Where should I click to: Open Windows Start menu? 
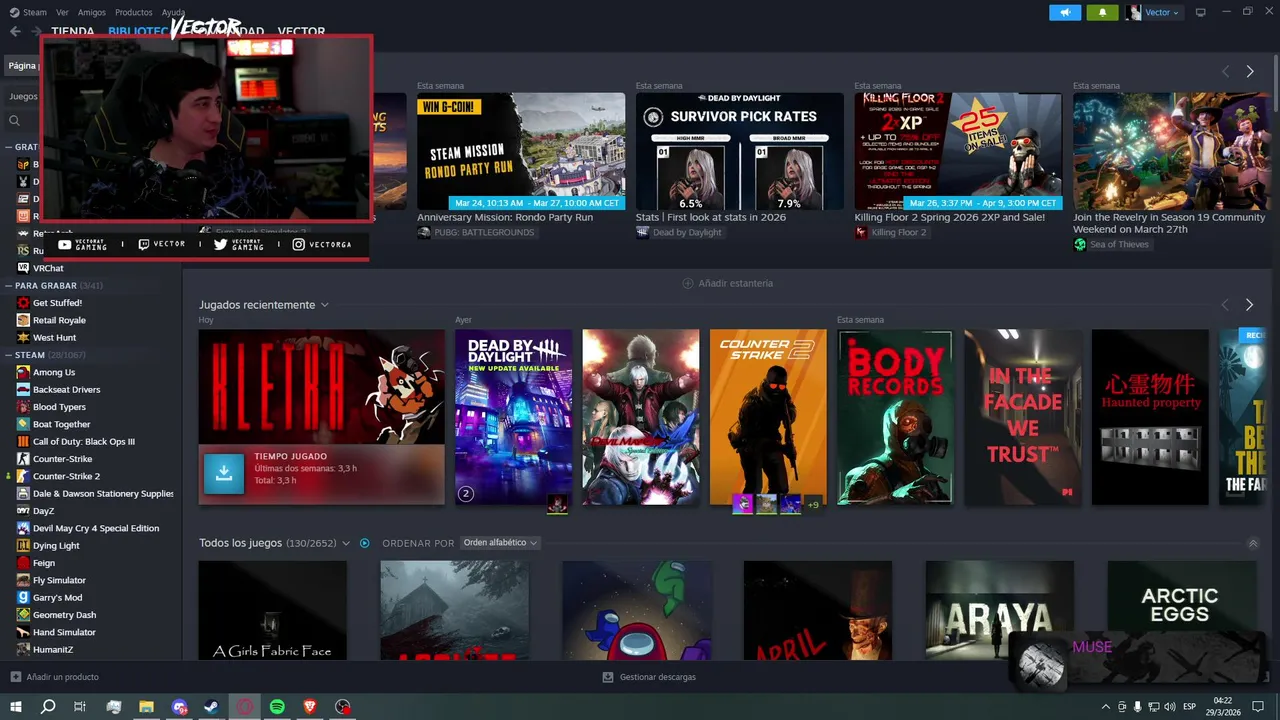click(x=16, y=707)
